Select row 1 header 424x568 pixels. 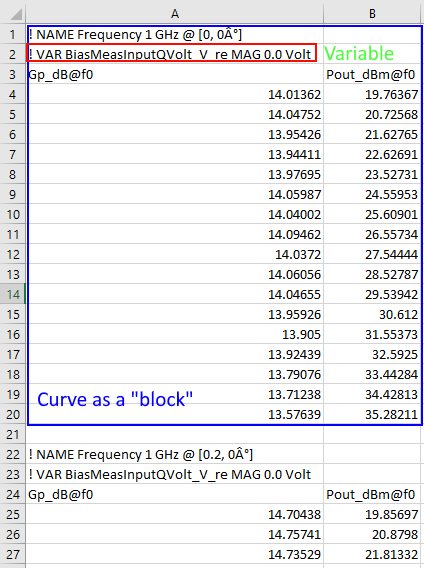point(13,34)
